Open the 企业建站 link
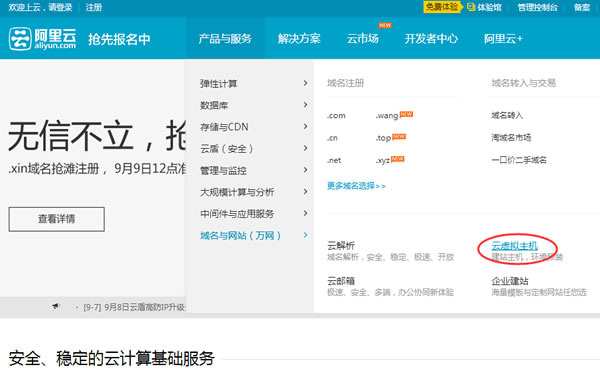Image resolution: width=600 pixels, height=370 pixels. pyautogui.click(x=510, y=280)
